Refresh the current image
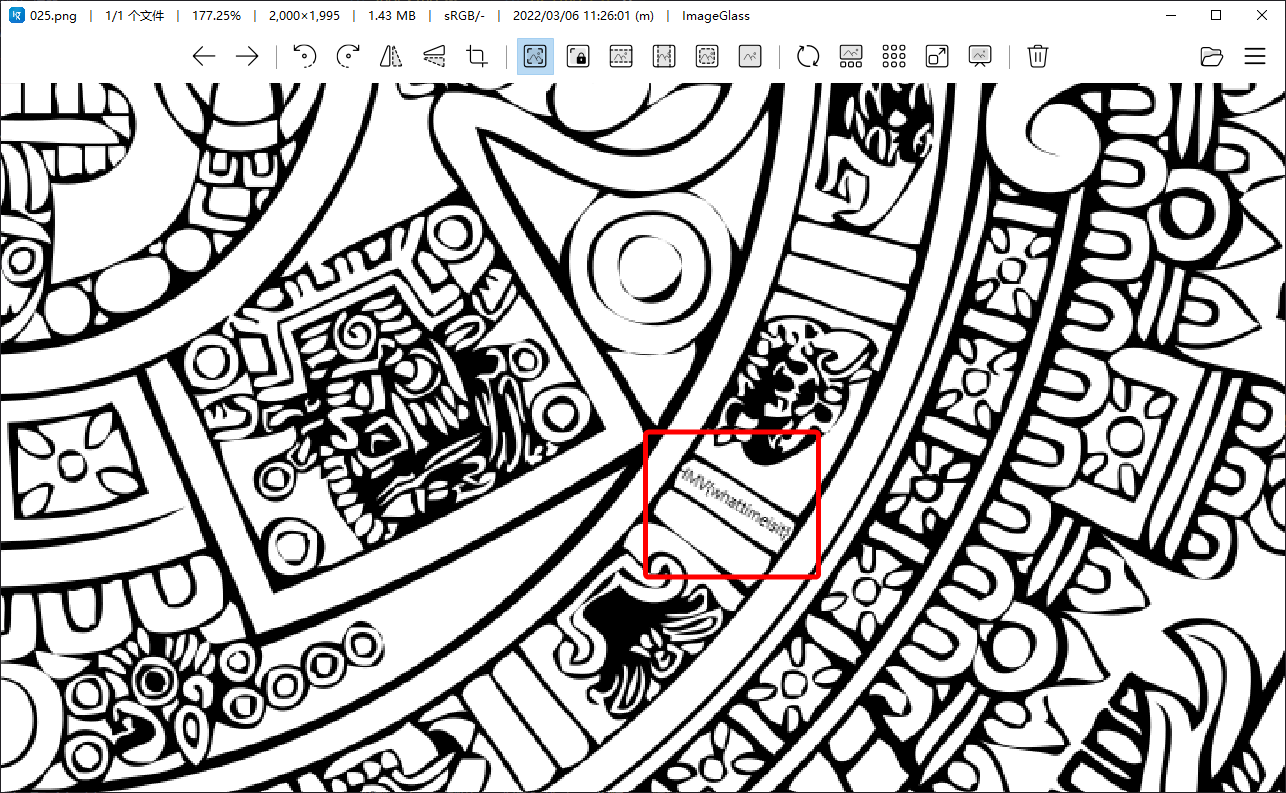Viewport: 1286px width, 793px height. click(808, 56)
